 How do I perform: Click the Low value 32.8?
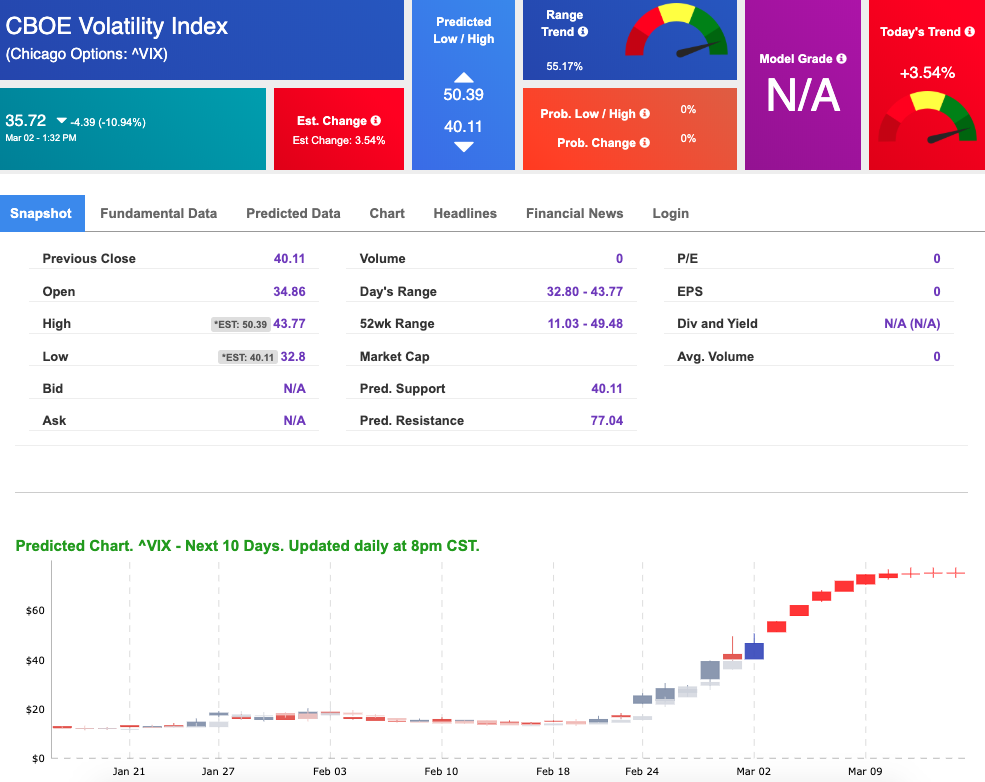[293, 356]
